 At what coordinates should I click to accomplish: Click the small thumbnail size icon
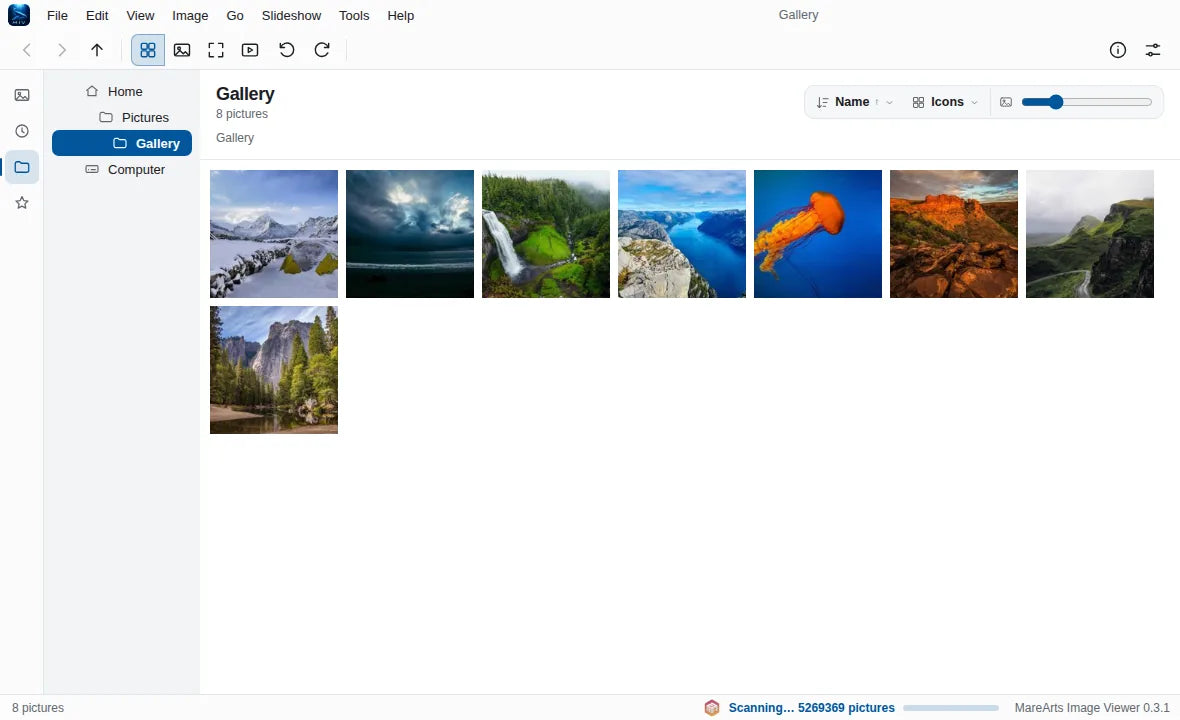pyautogui.click(x=1005, y=102)
